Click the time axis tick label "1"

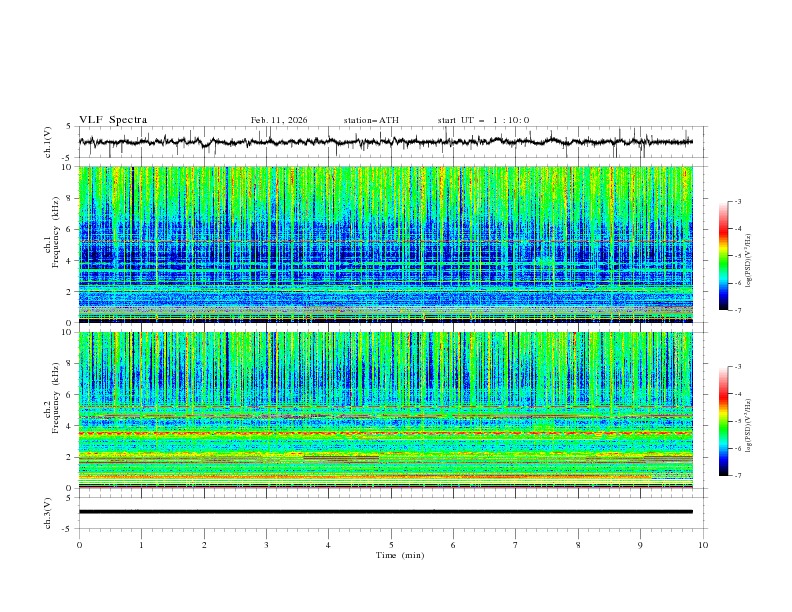tap(141, 545)
